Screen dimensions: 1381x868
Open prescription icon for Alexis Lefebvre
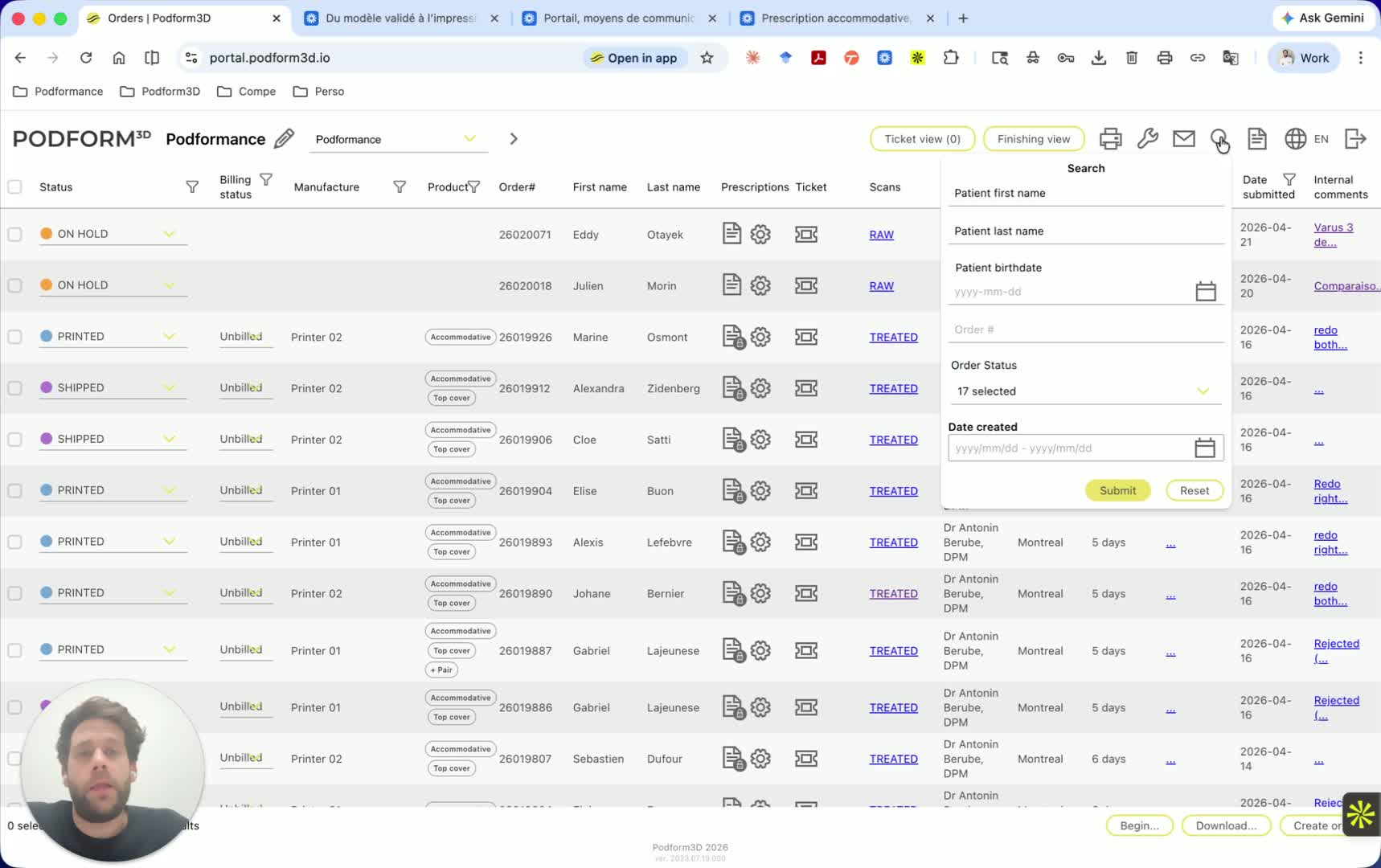point(733,542)
